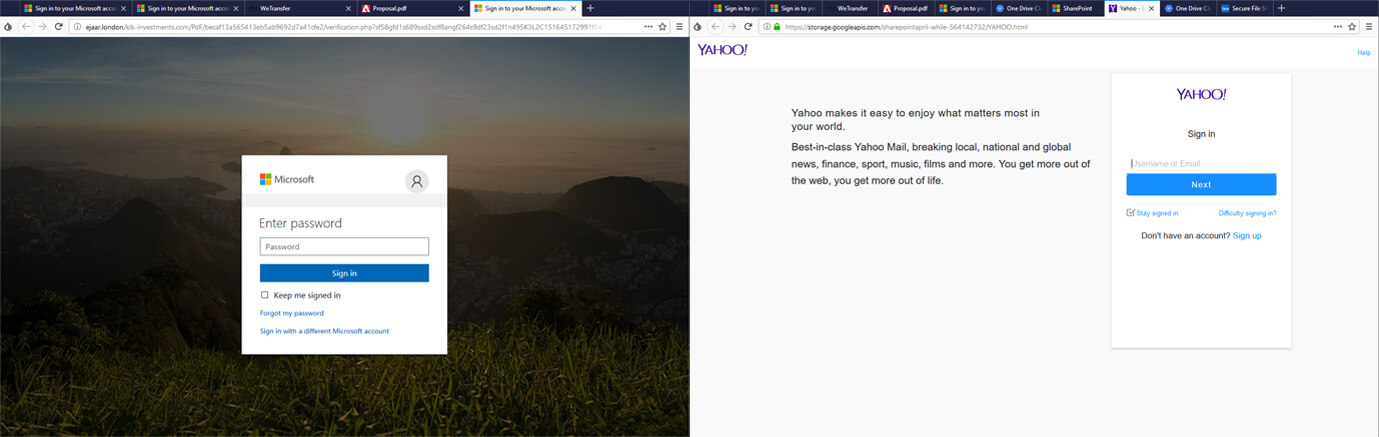Enable the Keep me signed in checkbox
Image resolution: width=1379 pixels, height=437 pixels.
click(x=265, y=295)
